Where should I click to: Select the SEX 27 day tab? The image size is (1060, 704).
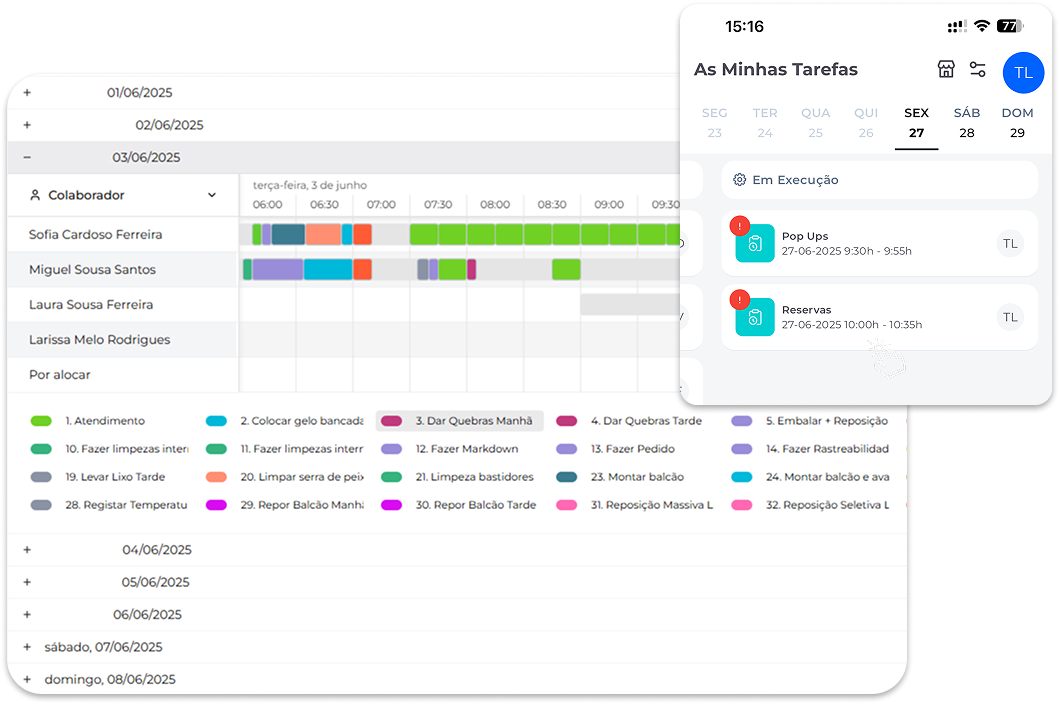pos(917,123)
